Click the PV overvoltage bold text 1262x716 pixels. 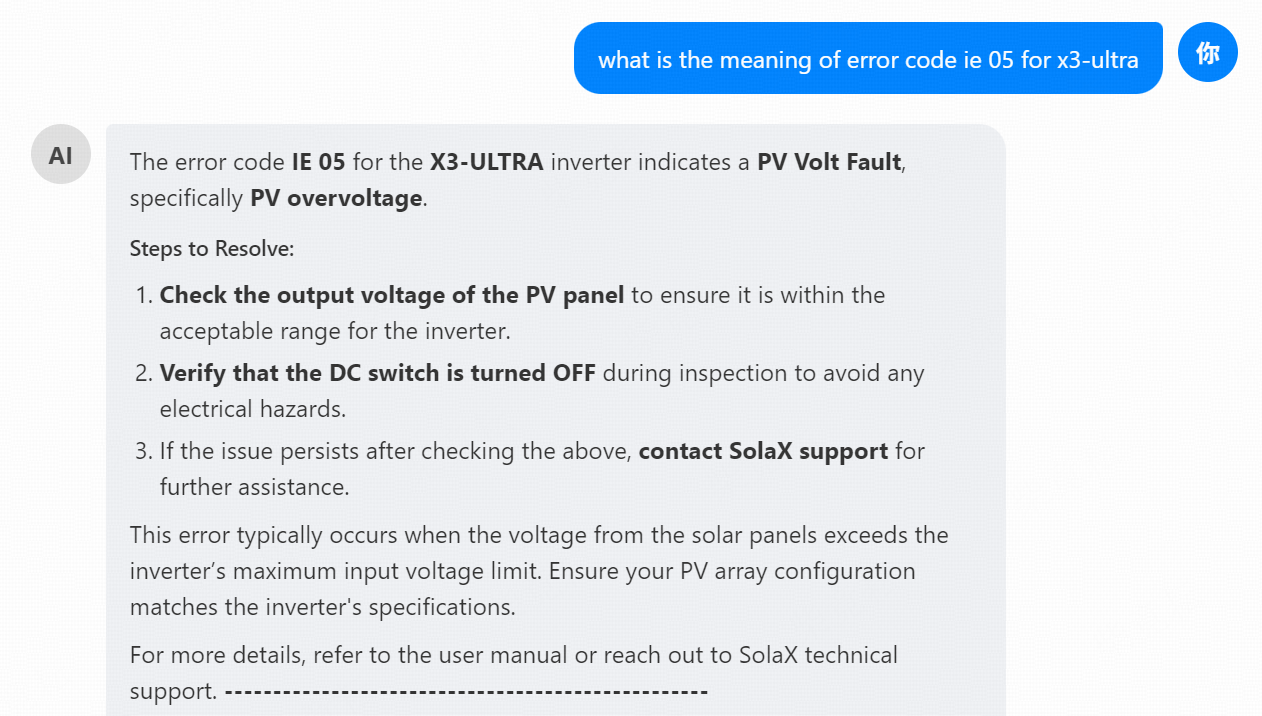(335, 197)
